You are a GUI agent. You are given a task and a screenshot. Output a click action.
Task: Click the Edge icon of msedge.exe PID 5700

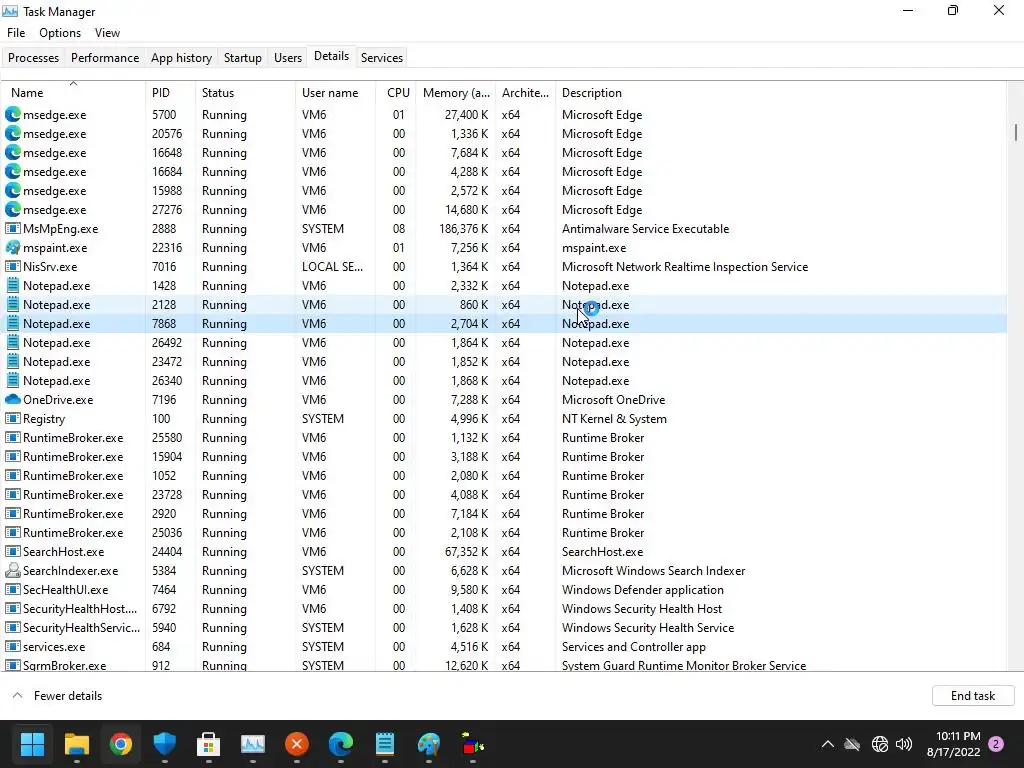click(x=12, y=114)
